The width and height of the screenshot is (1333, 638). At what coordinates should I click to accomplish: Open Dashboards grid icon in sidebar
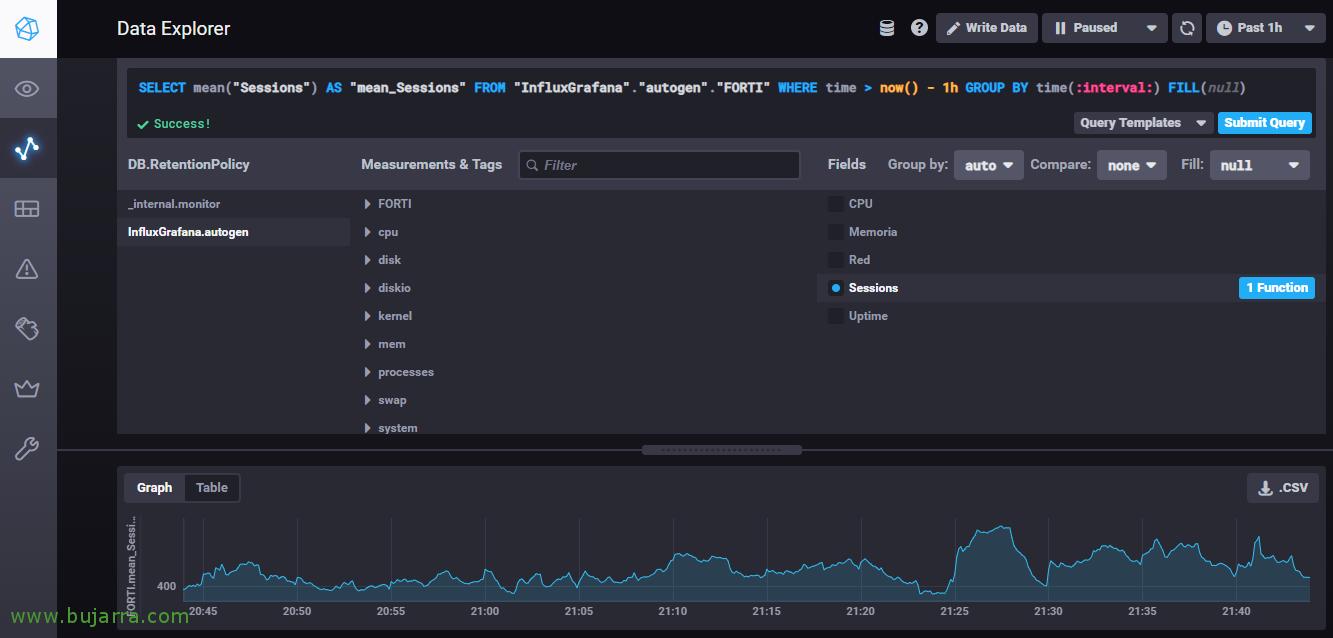pyautogui.click(x=27, y=209)
